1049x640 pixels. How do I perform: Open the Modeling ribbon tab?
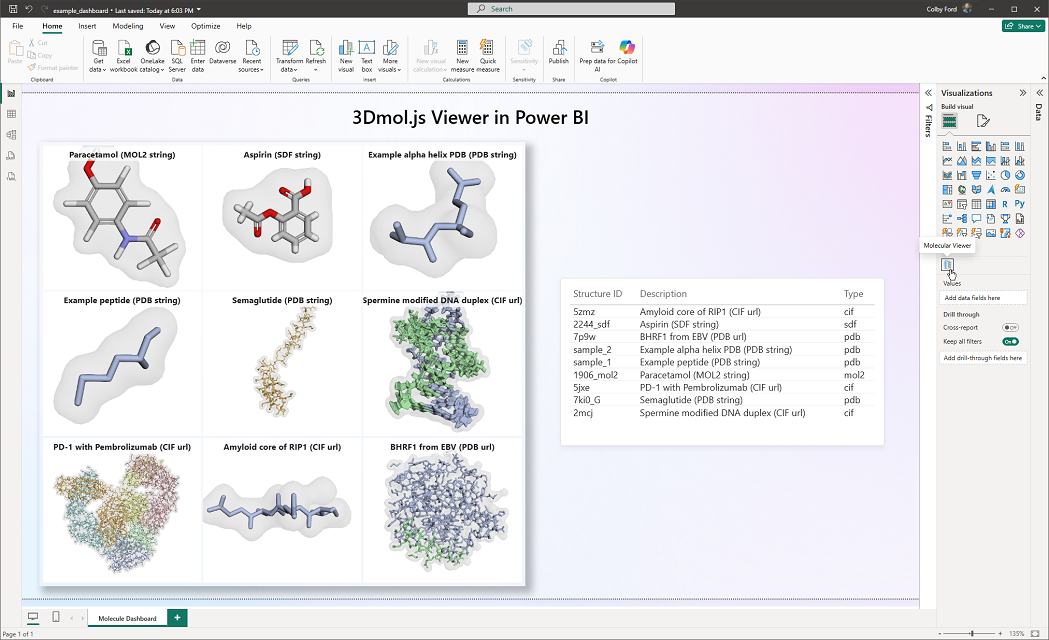tap(127, 26)
